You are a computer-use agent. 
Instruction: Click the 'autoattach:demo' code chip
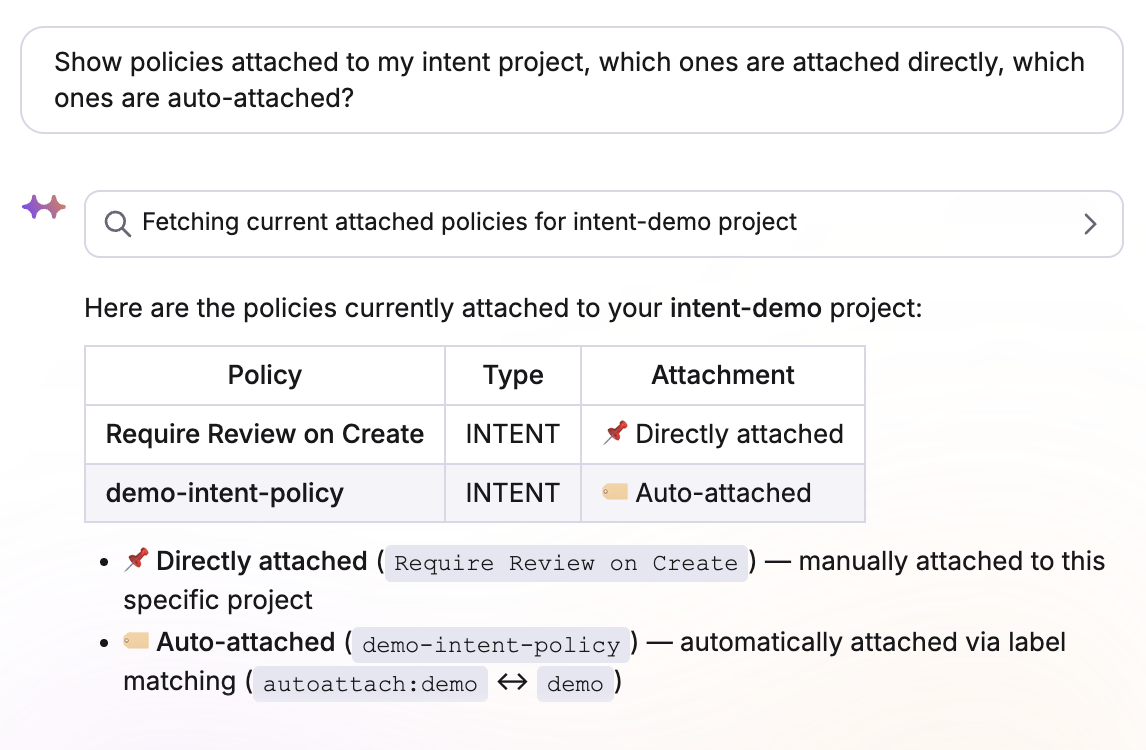(370, 684)
